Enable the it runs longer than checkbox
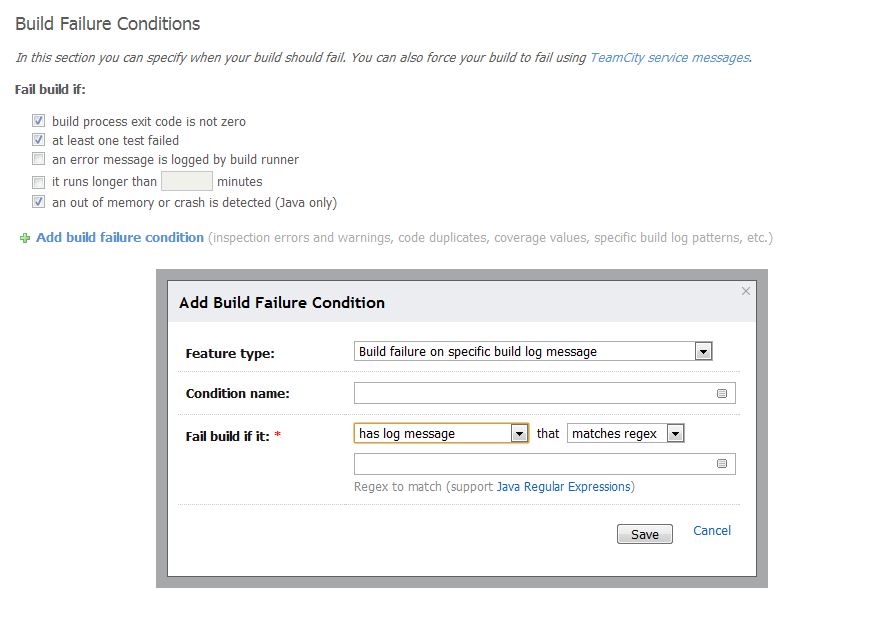This screenshot has width=869, height=632. 38,182
